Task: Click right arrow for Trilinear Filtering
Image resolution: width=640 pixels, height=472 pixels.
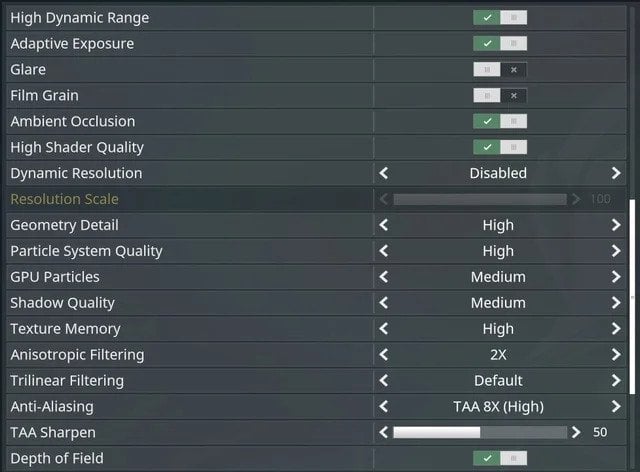Action: pos(615,381)
